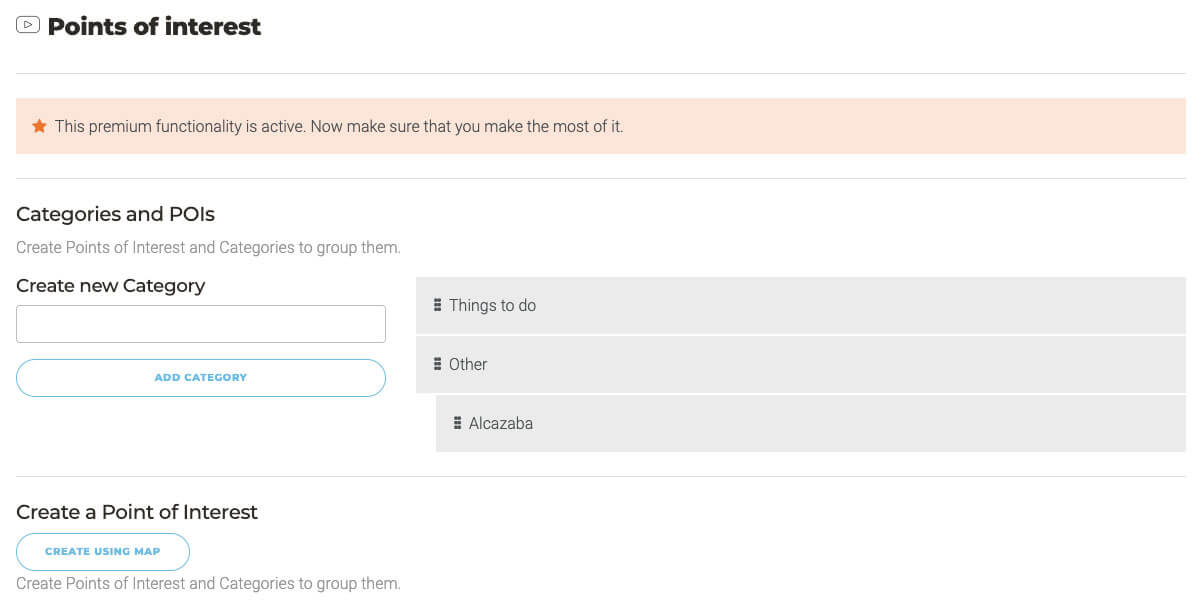Click the Create new Category label
The height and width of the screenshot is (608, 1201).
coord(110,286)
